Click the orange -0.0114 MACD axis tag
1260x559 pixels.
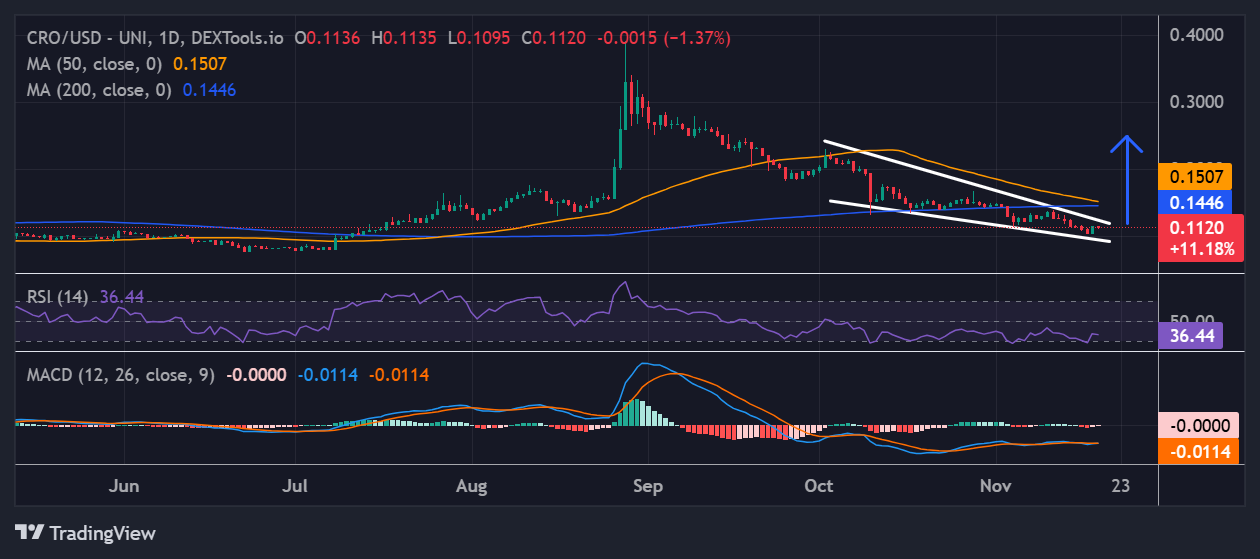(1198, 451)
